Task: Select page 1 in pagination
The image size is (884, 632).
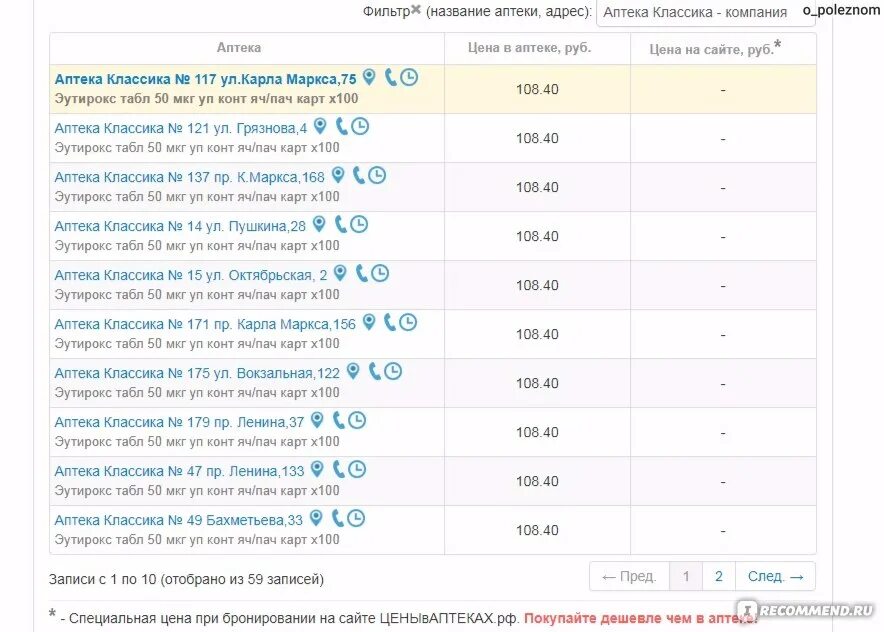Action: tap(686, 576)
